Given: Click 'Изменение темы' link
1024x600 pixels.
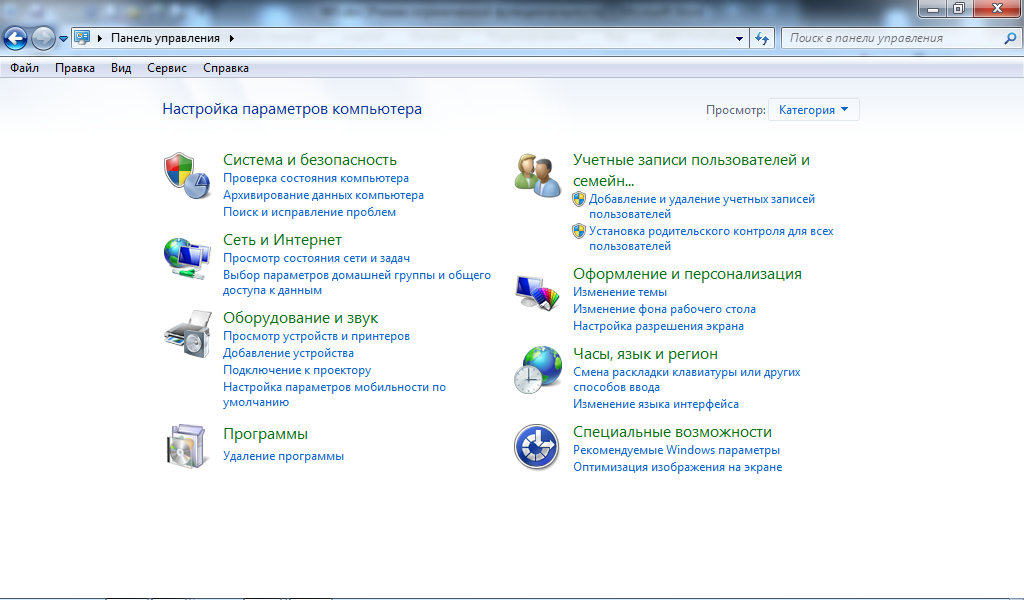Looking at the screenshot, I should click(x=620, y=292).
